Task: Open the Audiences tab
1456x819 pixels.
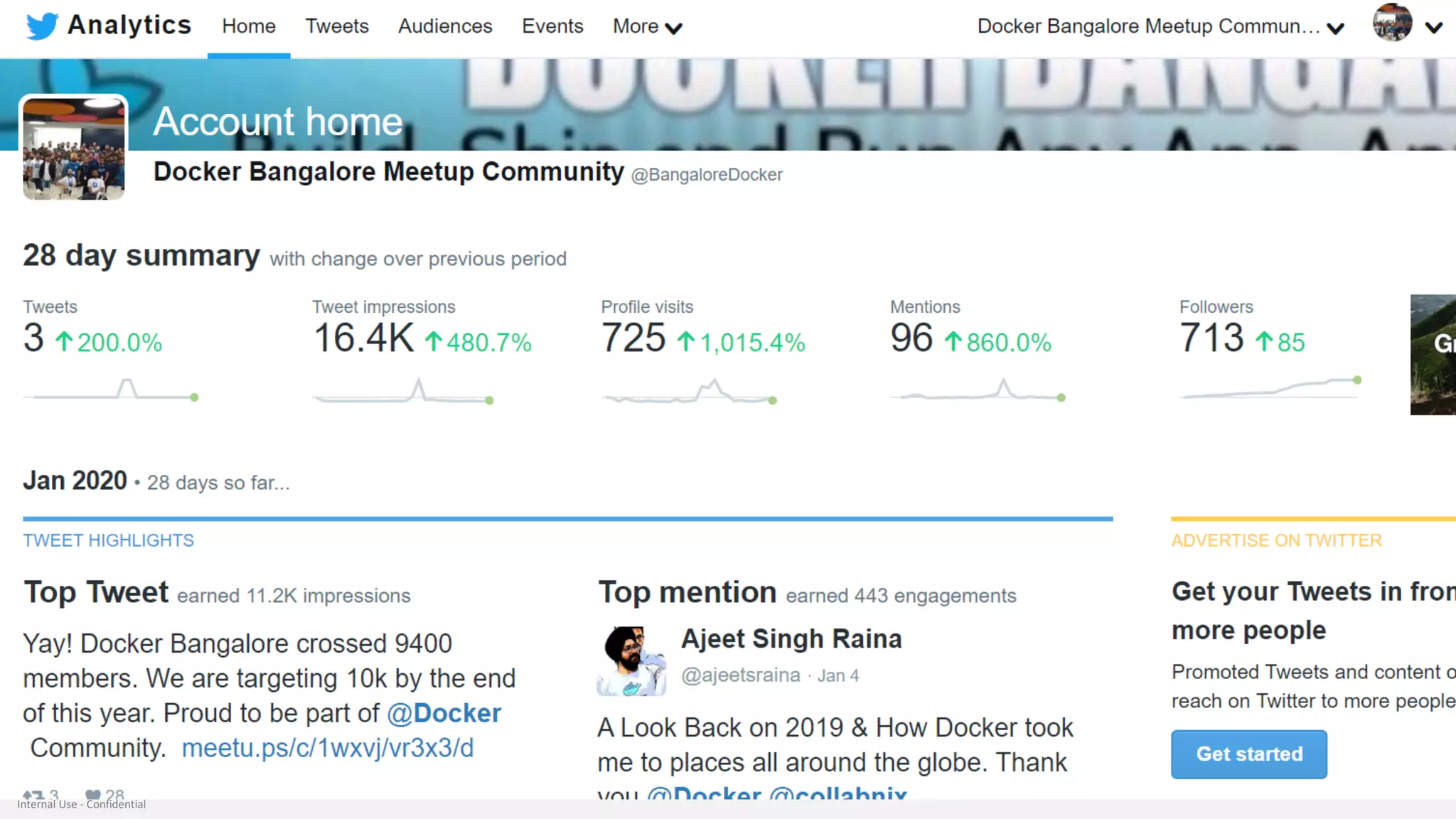Action: [x=445, y=26]
